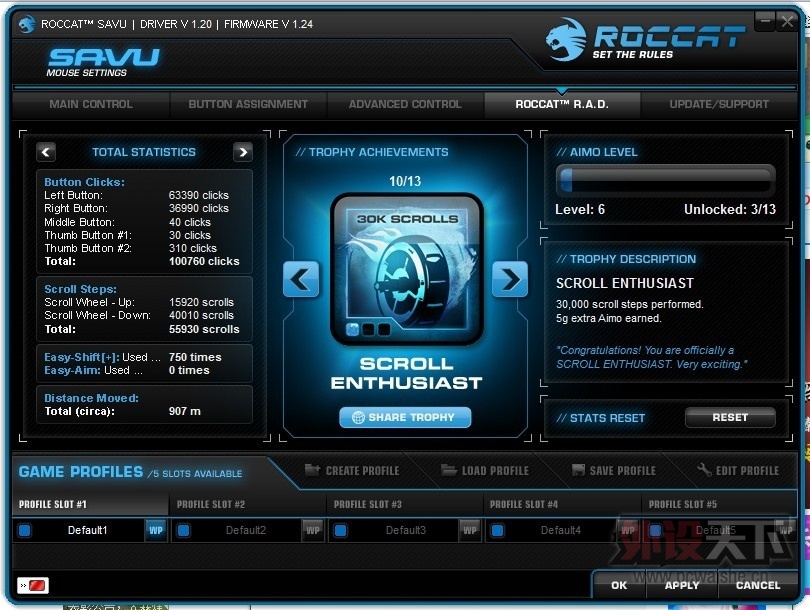Select the 55930 scrolls total value
The height and width of the screenshot is (610, 810).
204,329
